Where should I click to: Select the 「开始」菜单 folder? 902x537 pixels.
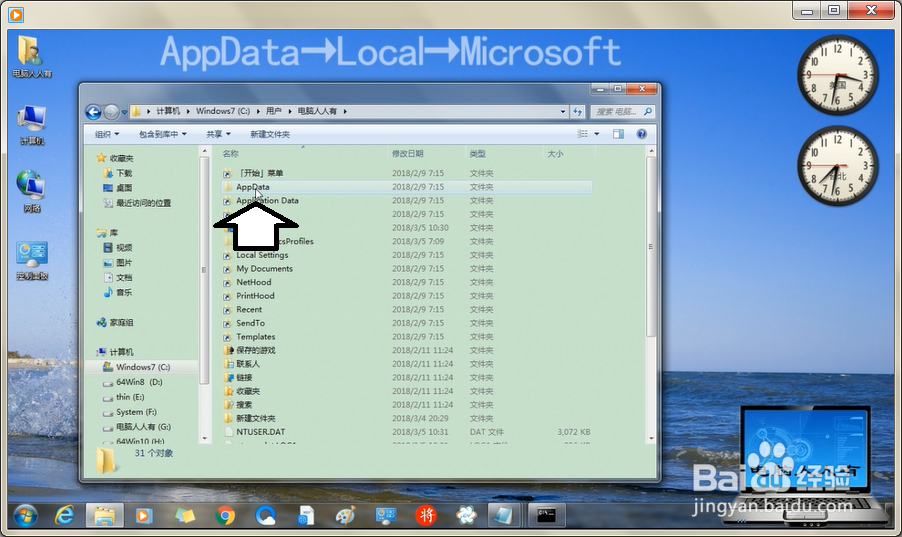click(x=259, y=173)
